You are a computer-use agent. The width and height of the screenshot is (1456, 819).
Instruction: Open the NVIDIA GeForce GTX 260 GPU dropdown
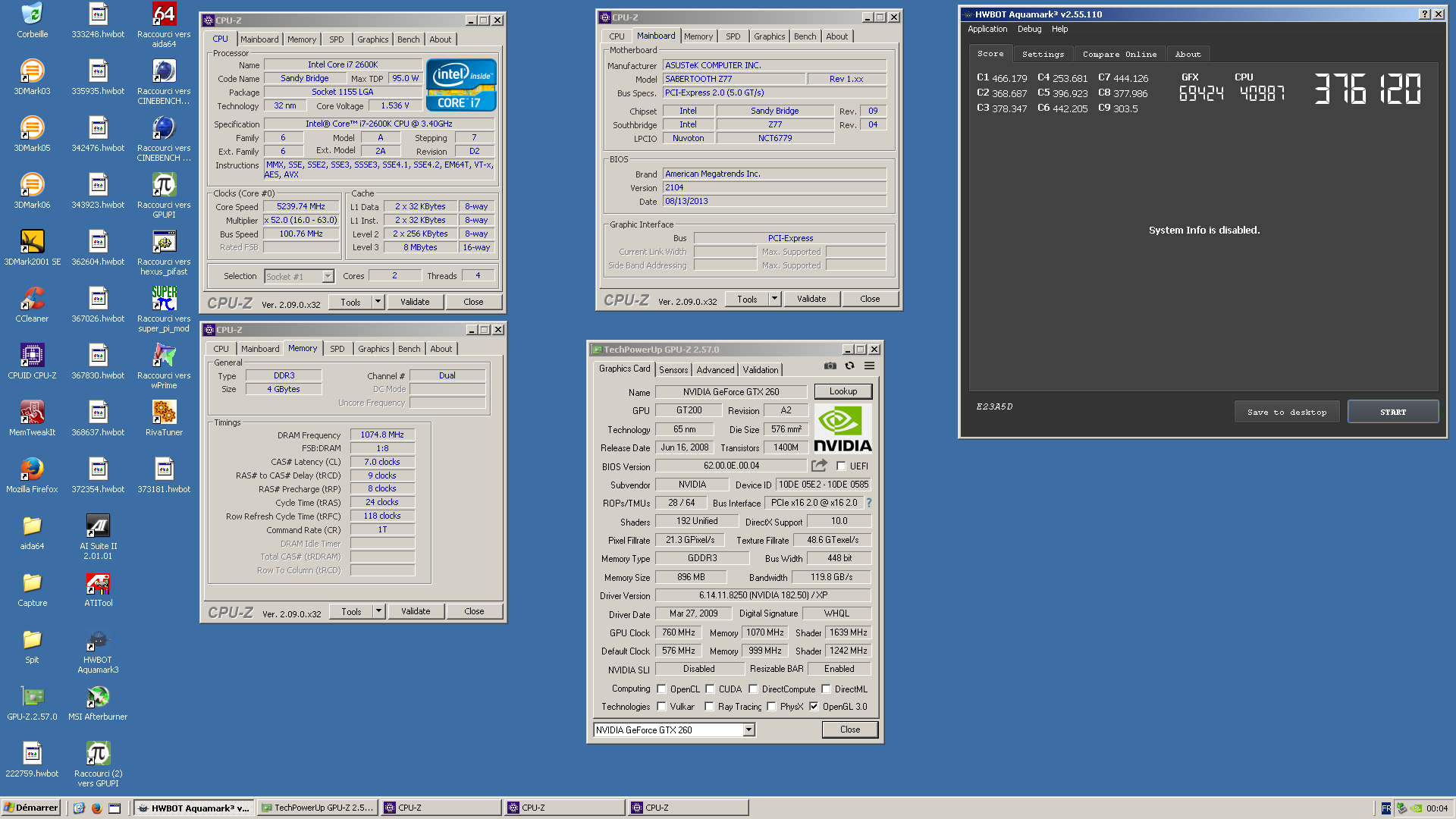pos(674,730)
